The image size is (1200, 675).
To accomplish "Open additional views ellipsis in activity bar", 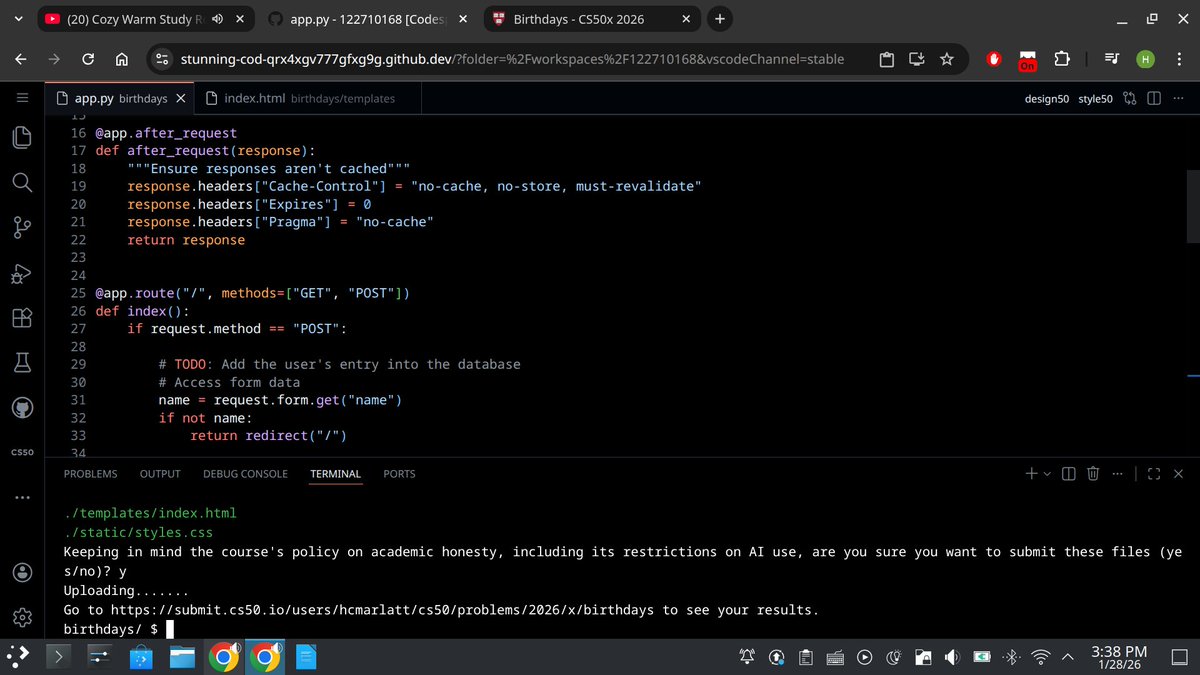I will [22, 497].
